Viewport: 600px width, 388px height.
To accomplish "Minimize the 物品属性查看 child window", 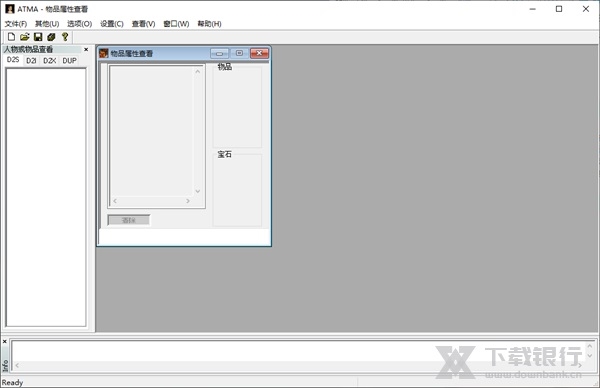I will (220, 53).
